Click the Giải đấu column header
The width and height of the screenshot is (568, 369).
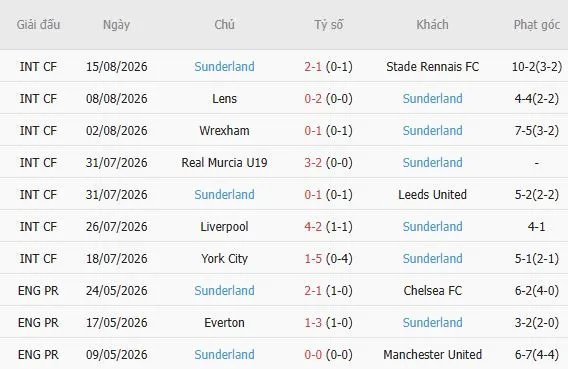pos(38,25)
